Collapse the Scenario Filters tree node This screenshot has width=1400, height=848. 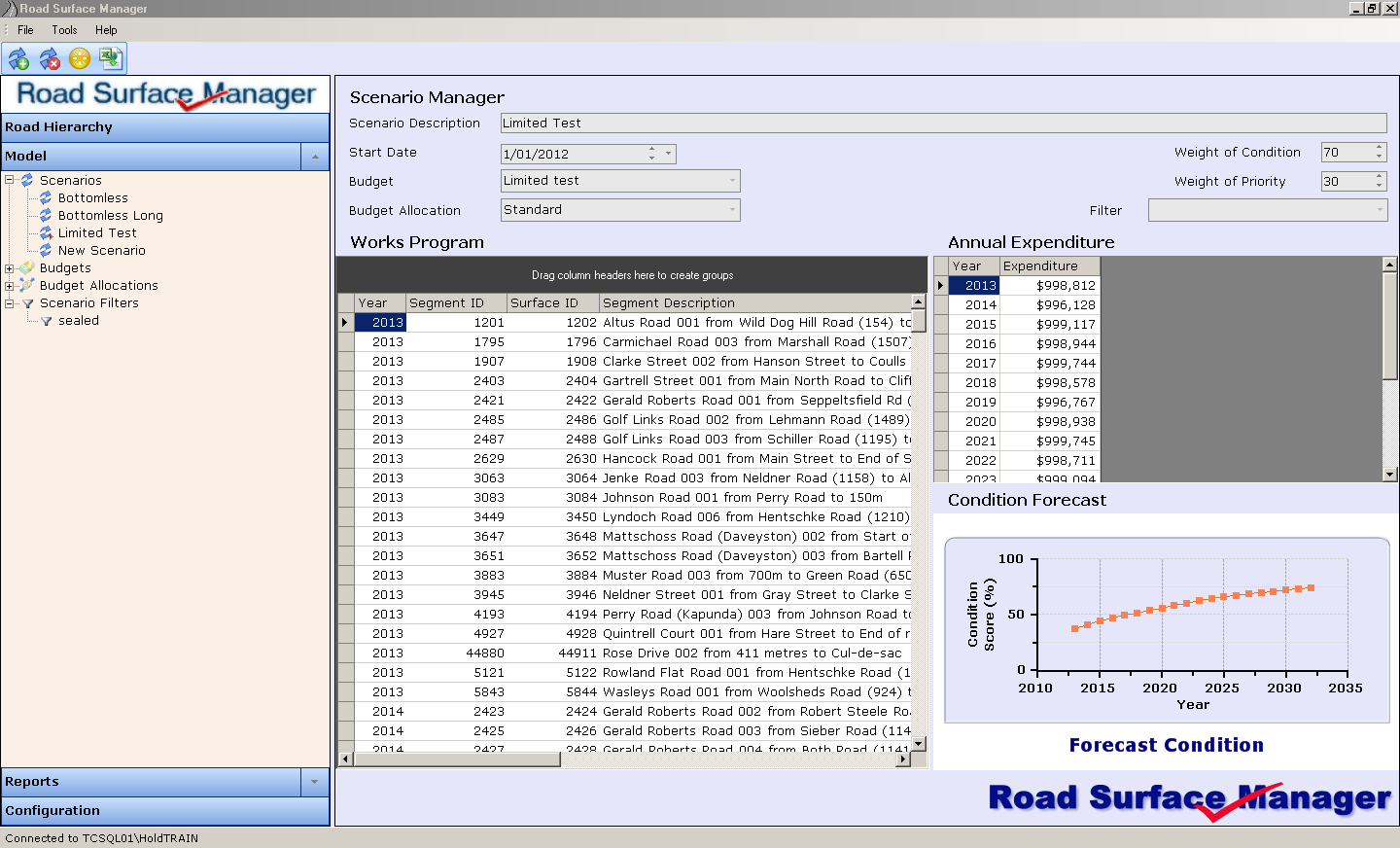[x=9, y=303]
